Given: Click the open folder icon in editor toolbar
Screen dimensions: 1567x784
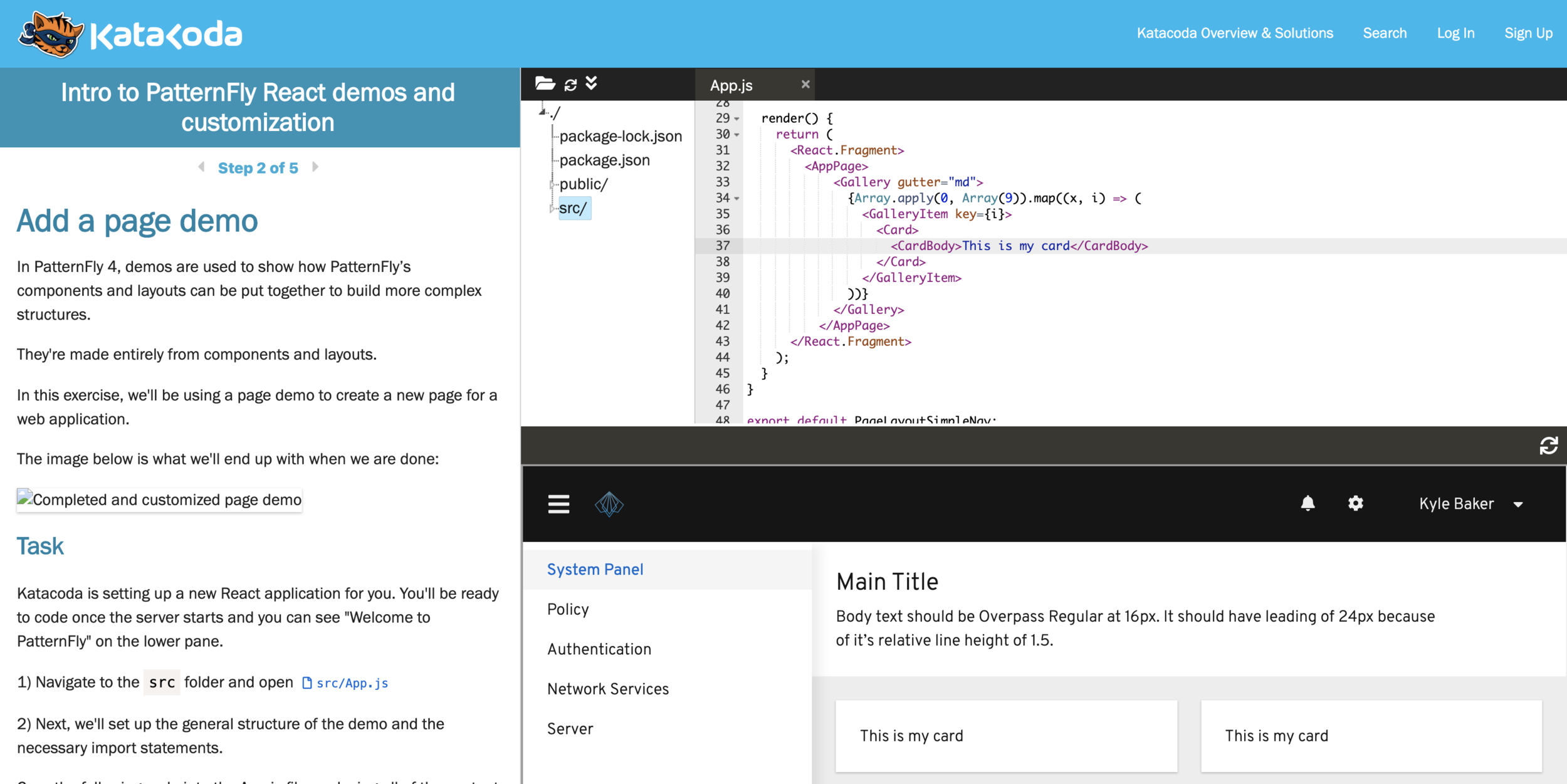Looking at the screenshot, I should coord(544,83).
